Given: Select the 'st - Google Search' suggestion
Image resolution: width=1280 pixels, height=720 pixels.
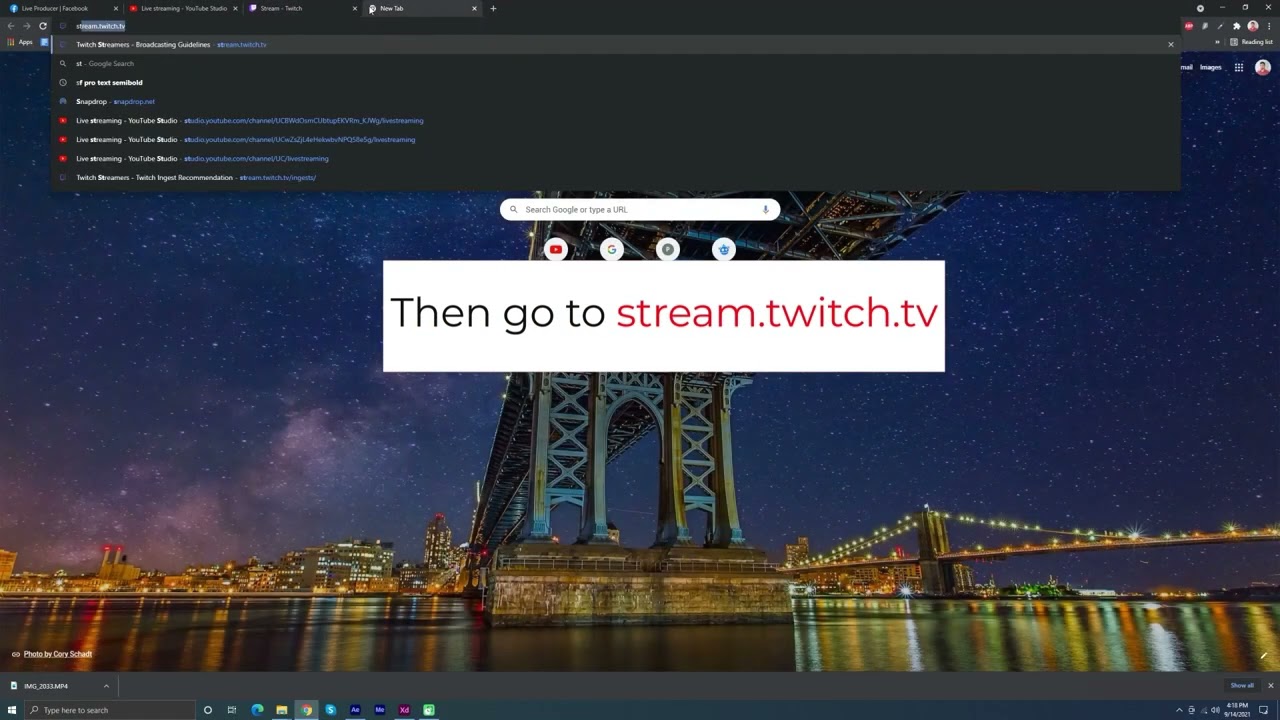Looking at the screenshot, I should pyautogui.click(x=616, y=64).
